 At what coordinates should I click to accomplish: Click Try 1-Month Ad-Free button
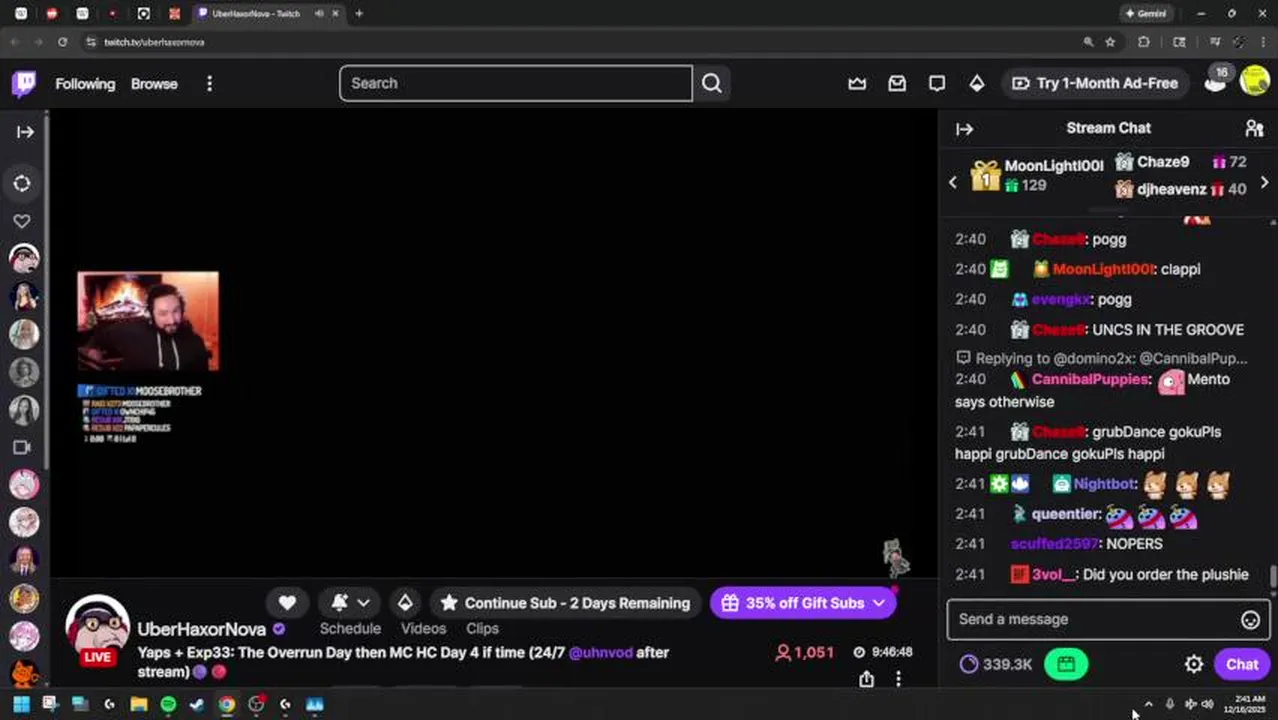point(1094,83)
